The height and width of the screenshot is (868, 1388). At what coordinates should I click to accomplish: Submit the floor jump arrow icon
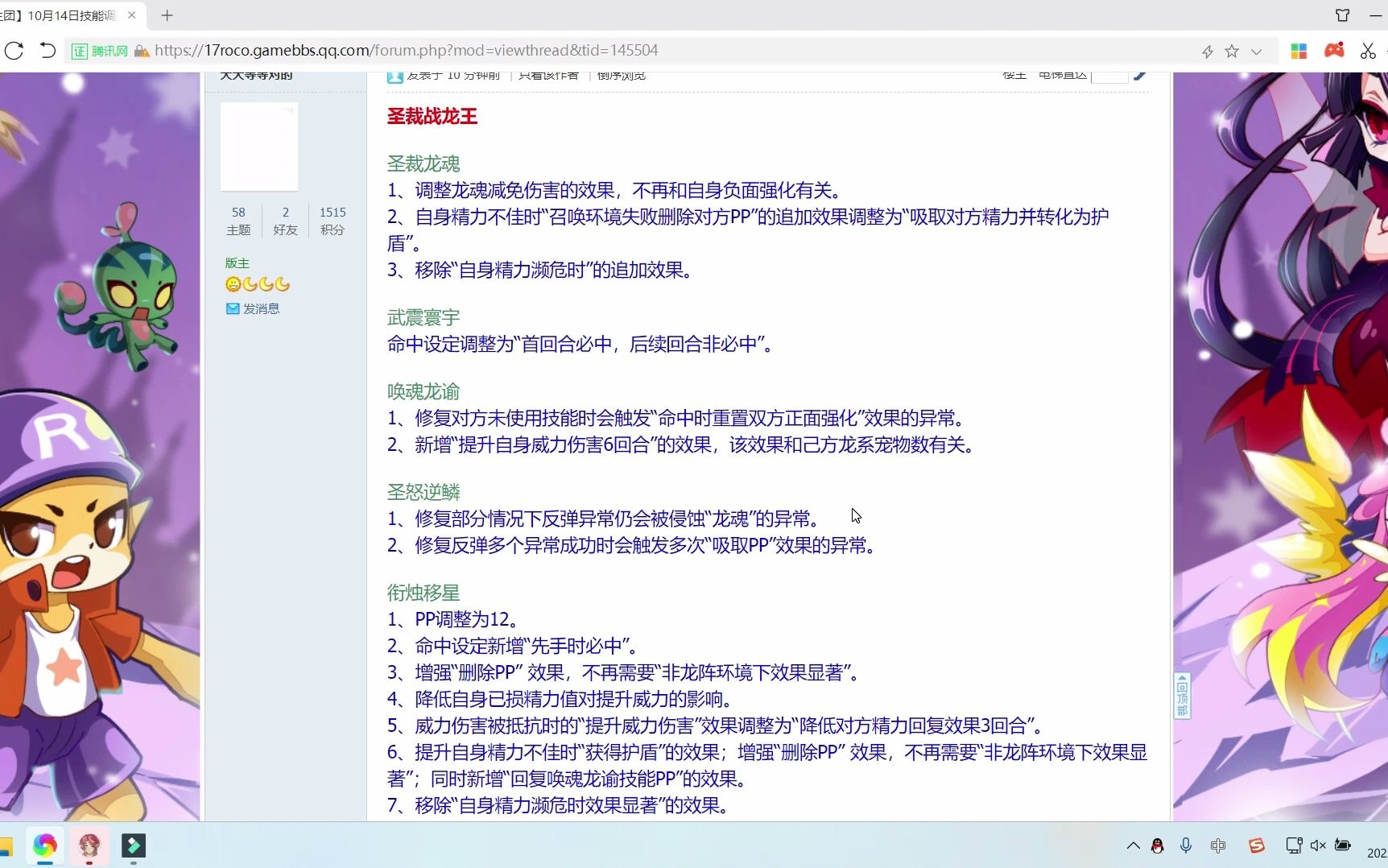1140,76
